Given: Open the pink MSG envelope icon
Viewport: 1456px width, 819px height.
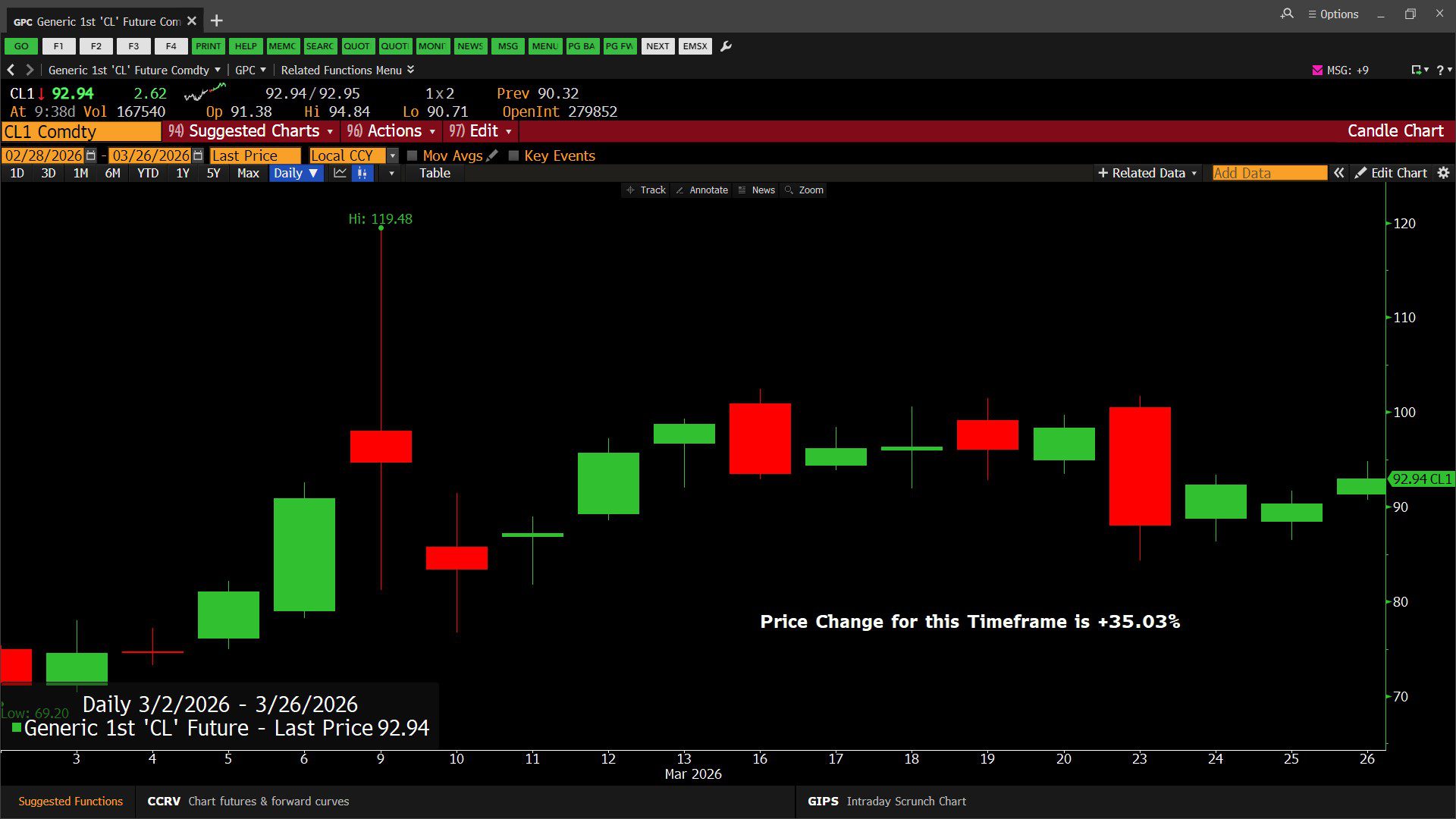Looking at the screenshot, I should tap(1317, 70).
